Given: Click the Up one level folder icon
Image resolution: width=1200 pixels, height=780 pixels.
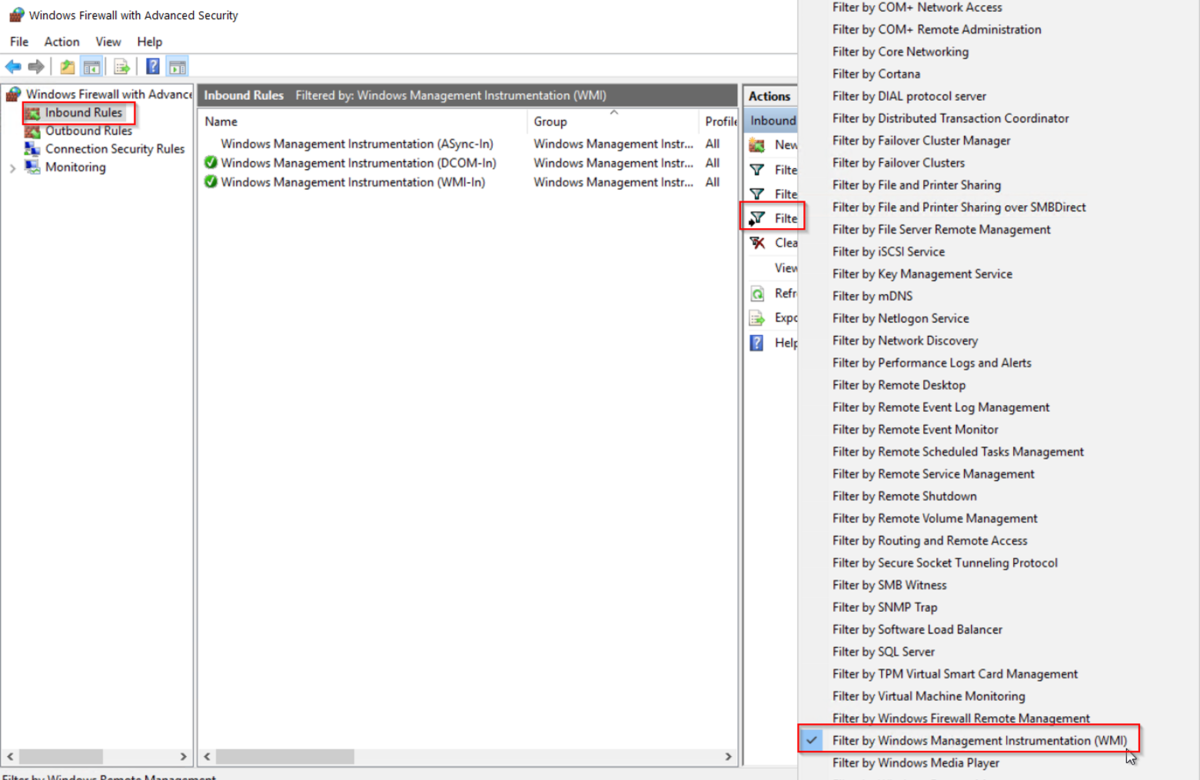Looking at the screenshot, I should [67, 67].
